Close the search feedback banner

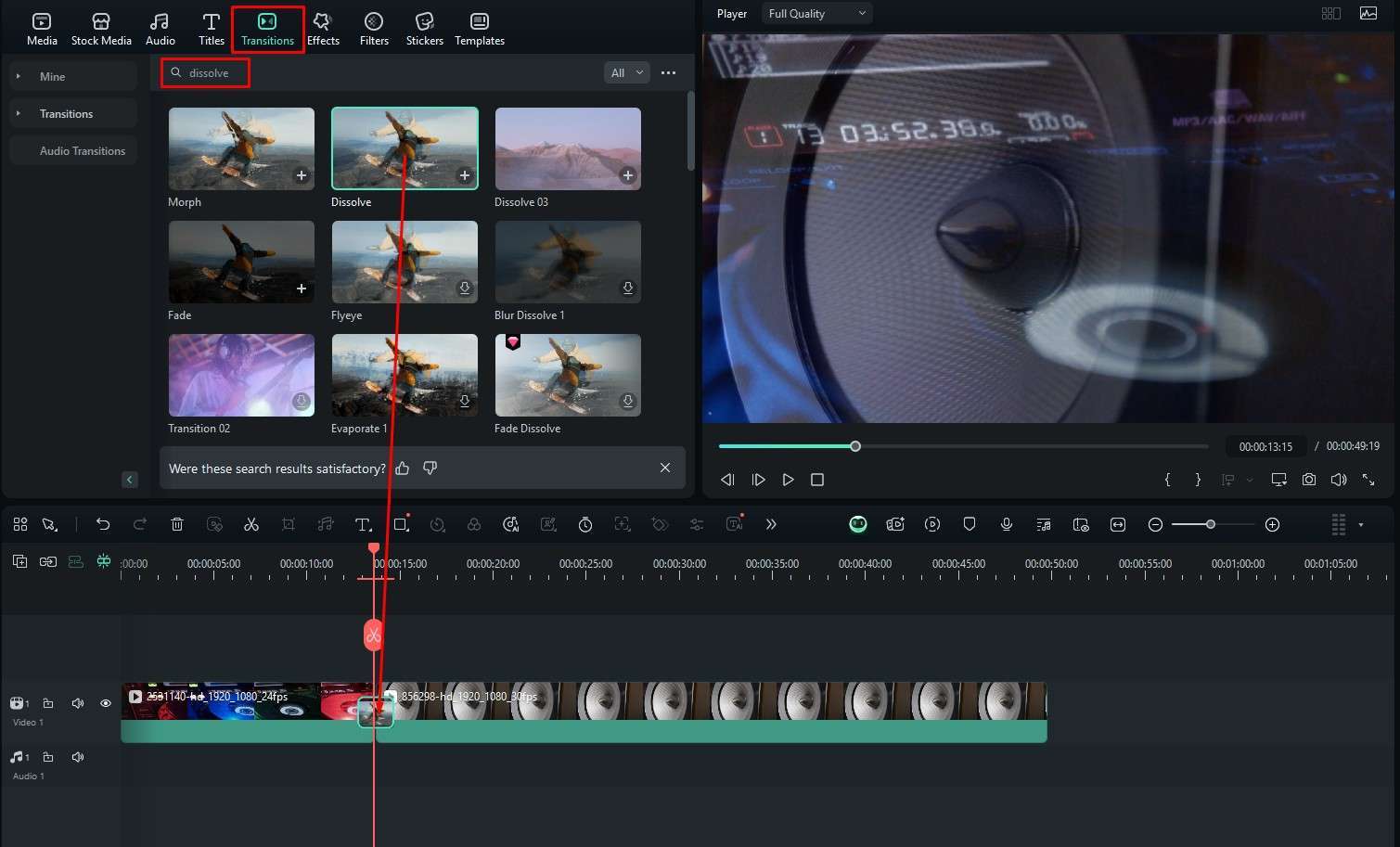click(665, 468)
